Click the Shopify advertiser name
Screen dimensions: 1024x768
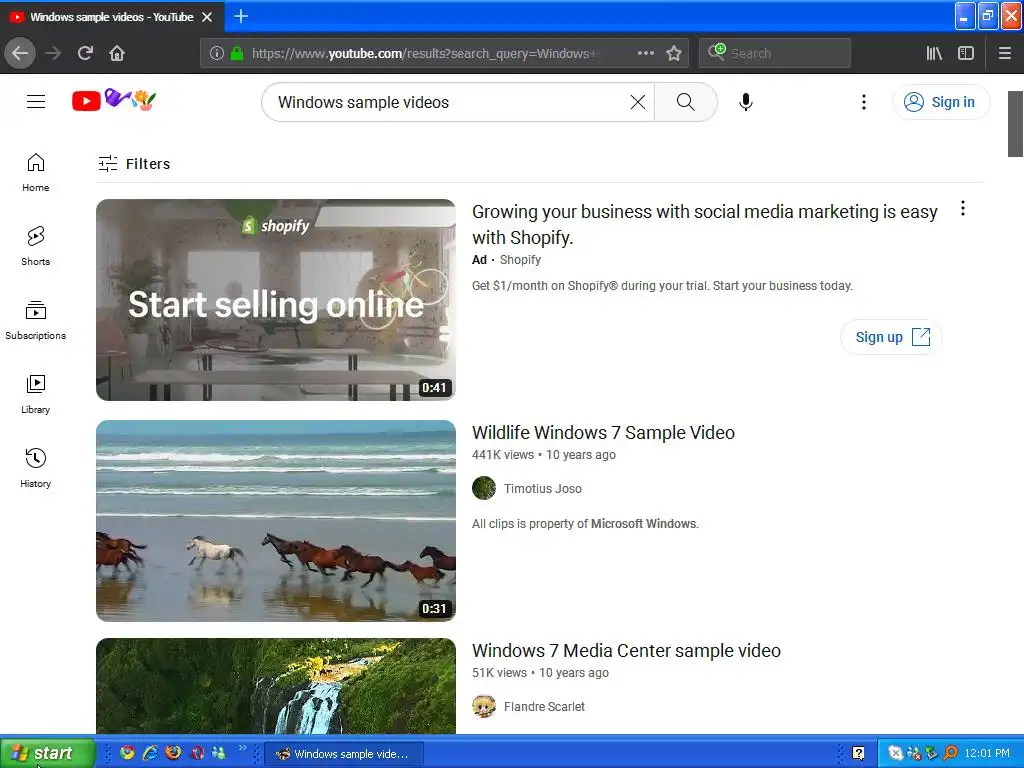click(x=520, y=259)
